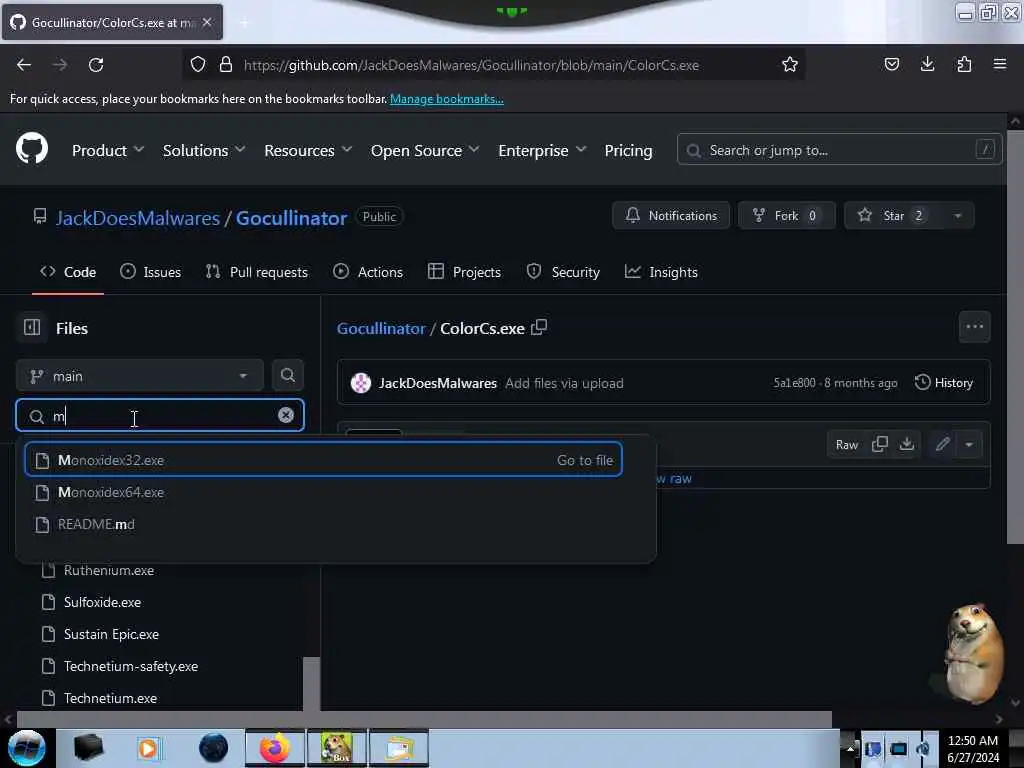Copy path icon next to ColorCs.exe
This screenshot has width=1024, height=768.
pos(539,327)
